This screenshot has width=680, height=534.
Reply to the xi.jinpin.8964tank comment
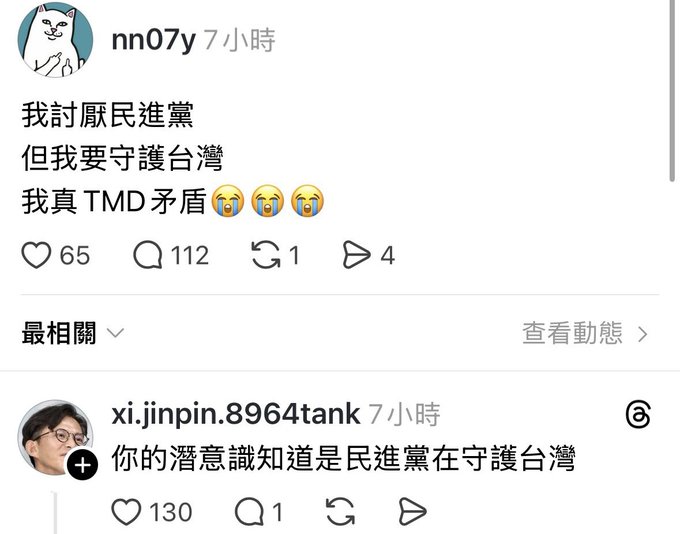pyautogui.click(x=249, y=512)
